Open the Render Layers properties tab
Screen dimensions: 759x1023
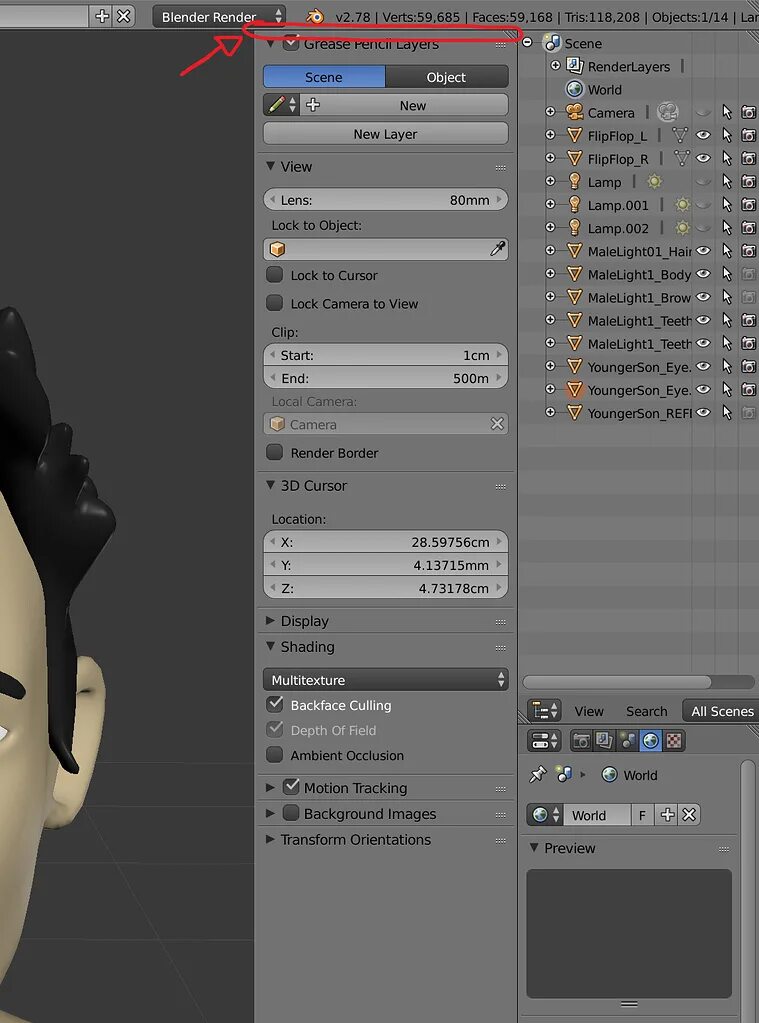604,741
